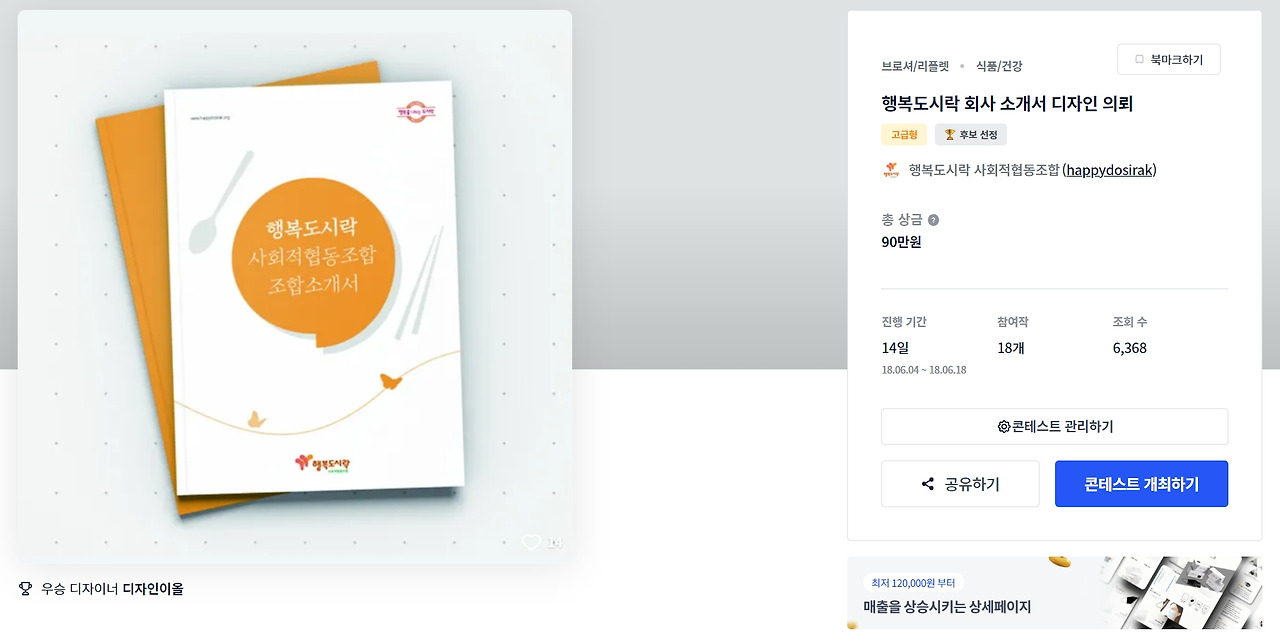Open the 매출을 상승시키는 상세페이지 banner

point(1054,593)
